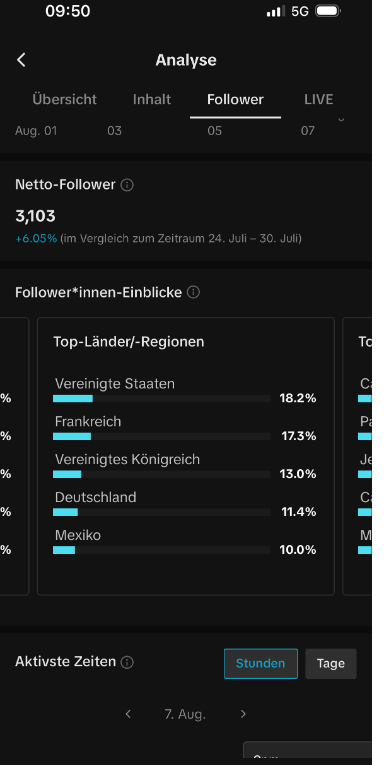Open the Inhalt tab

(x=152, y=100)
